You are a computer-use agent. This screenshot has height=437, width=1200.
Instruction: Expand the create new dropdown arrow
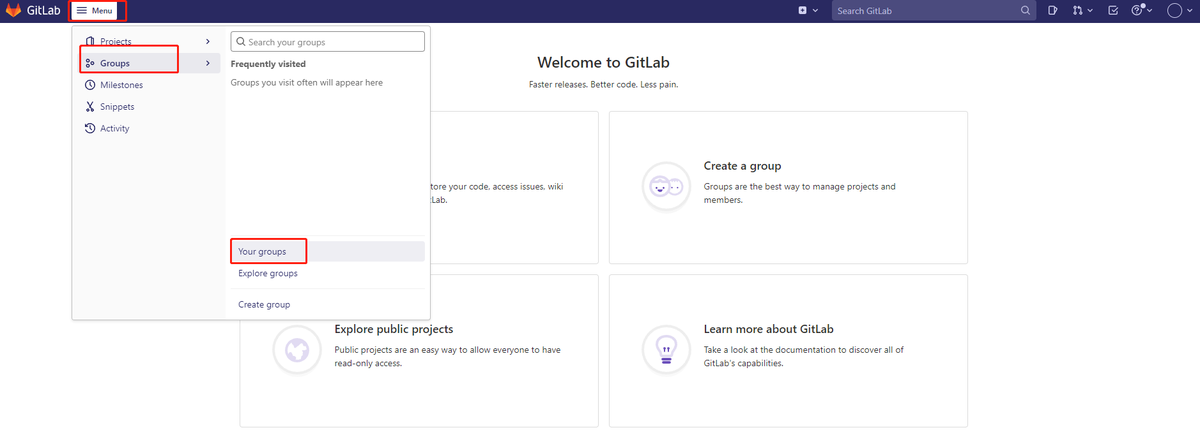click(815, 11)
